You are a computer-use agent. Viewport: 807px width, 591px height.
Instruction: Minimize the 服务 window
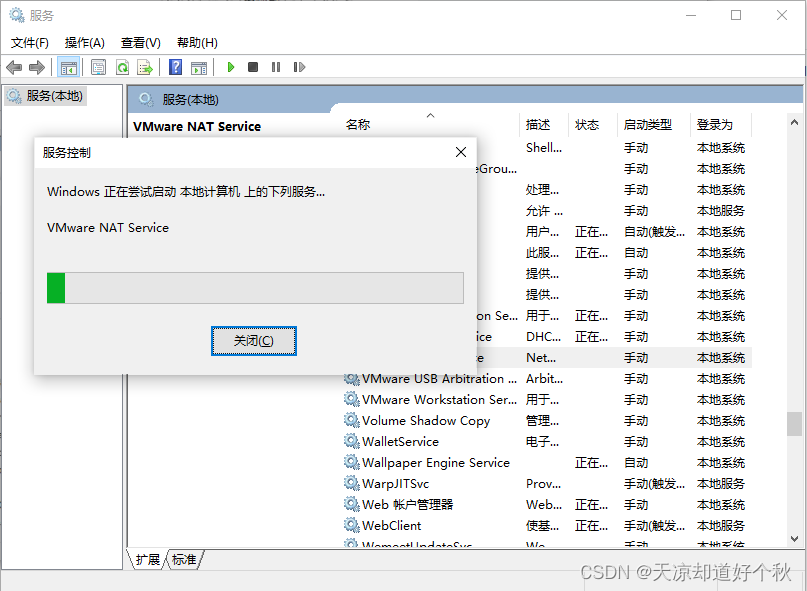[691, 15]
